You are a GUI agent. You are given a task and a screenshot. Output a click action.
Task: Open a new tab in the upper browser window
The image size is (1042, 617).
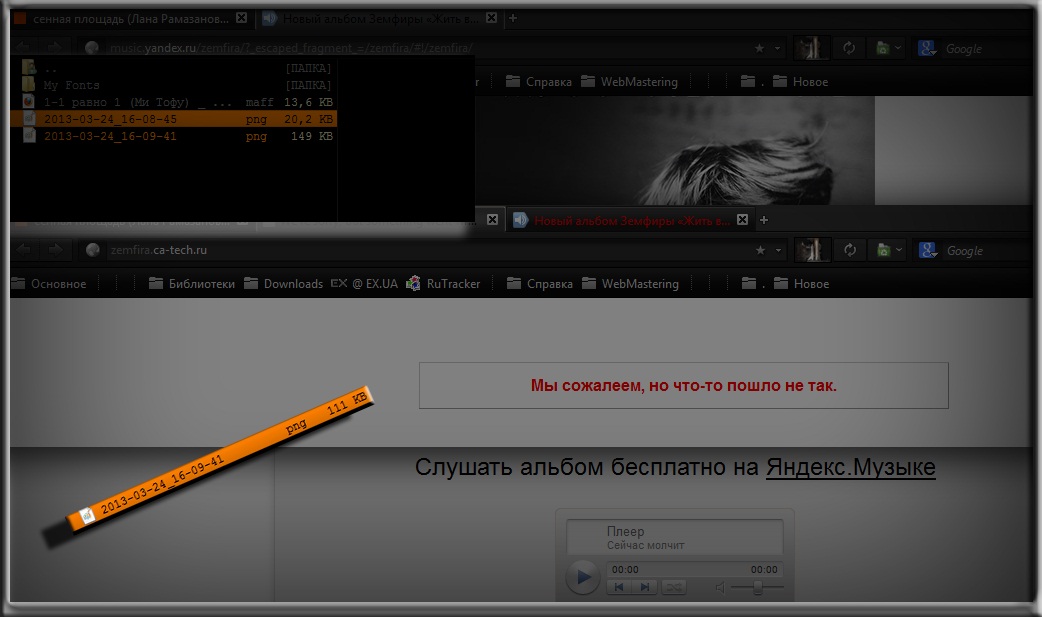[x=512, y=18]
